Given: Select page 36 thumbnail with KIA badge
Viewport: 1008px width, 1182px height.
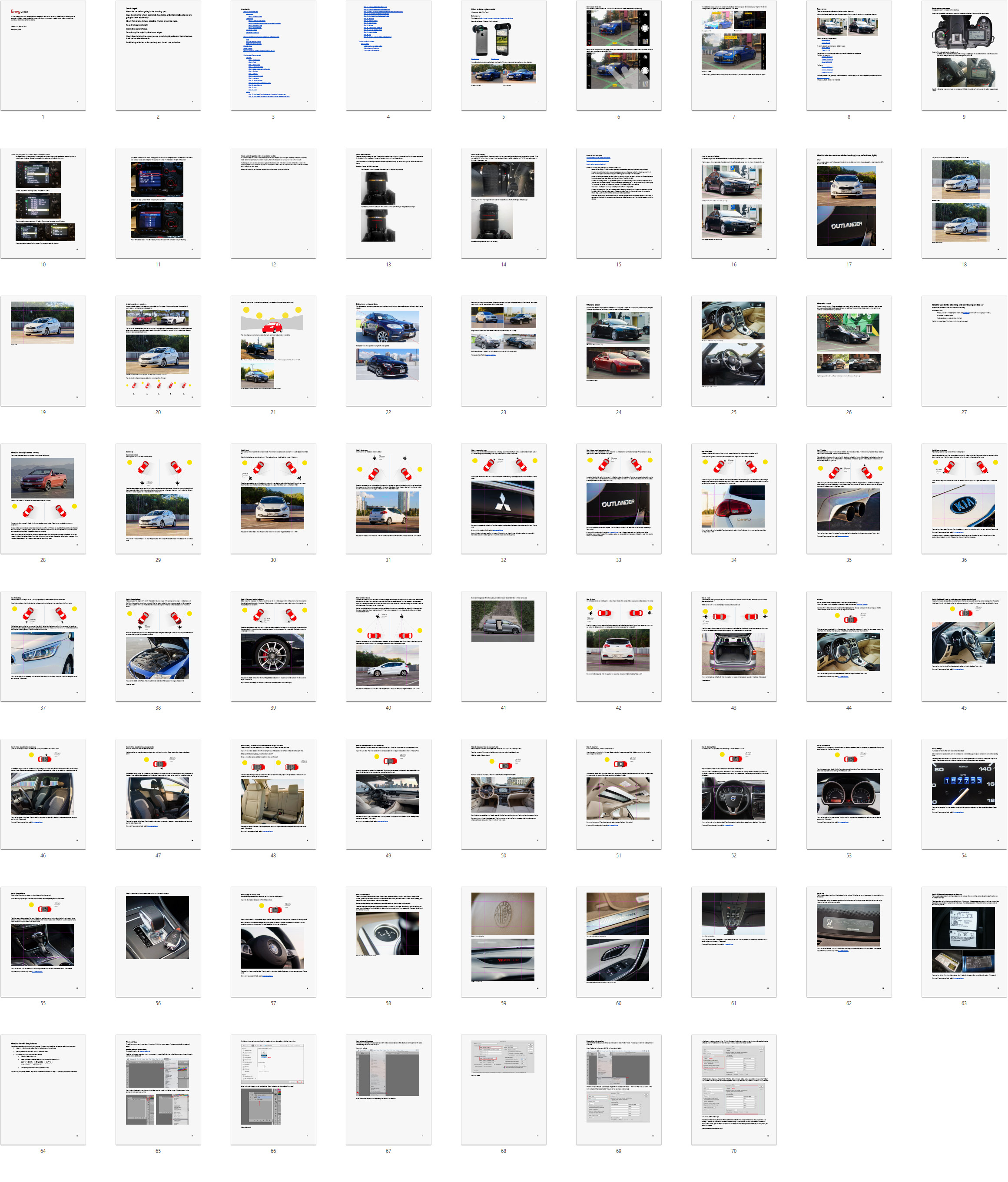Looking at the screenshot, I should click(x=964, y=498).
